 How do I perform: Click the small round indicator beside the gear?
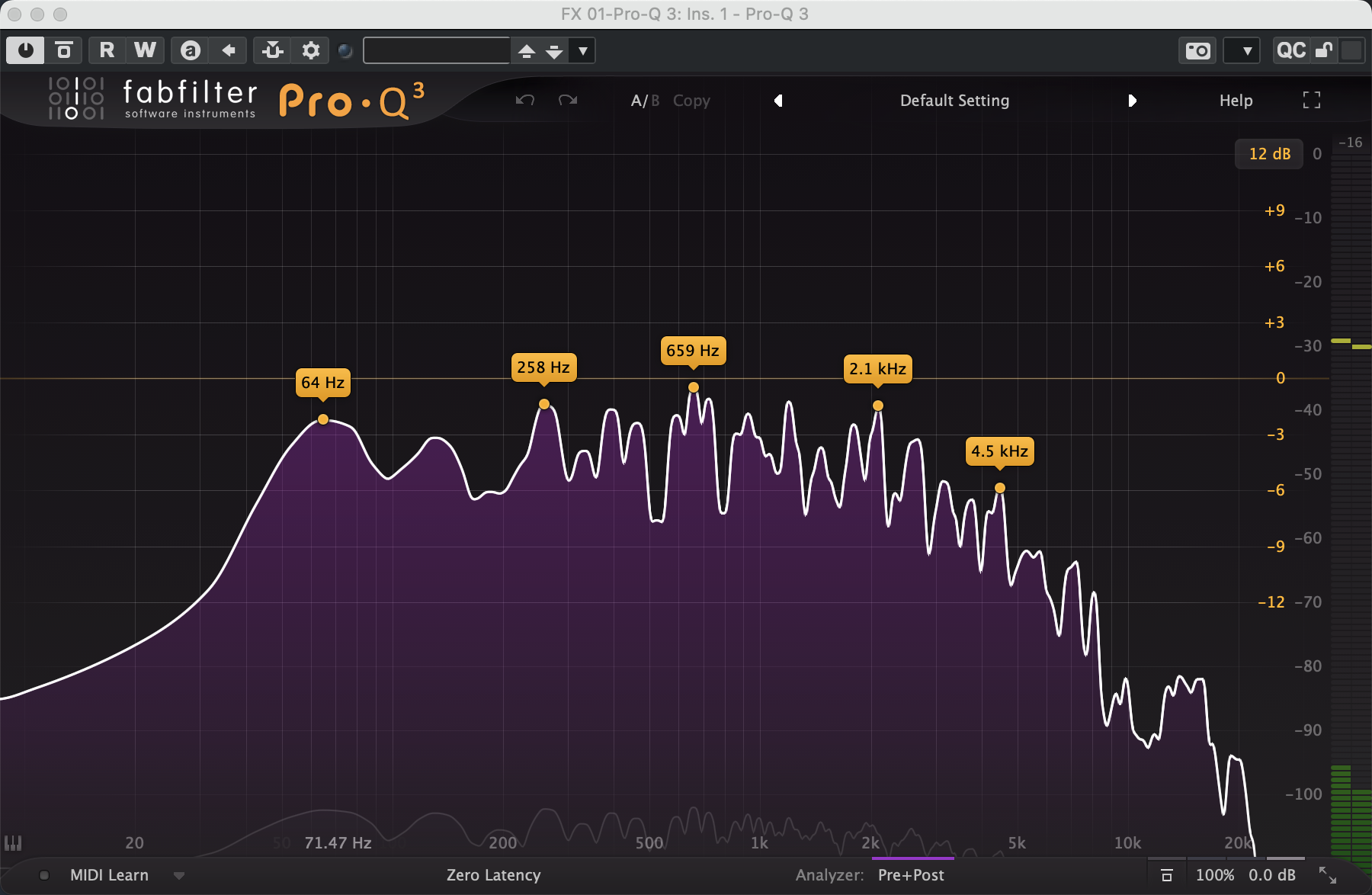click(x=345, y=50)
